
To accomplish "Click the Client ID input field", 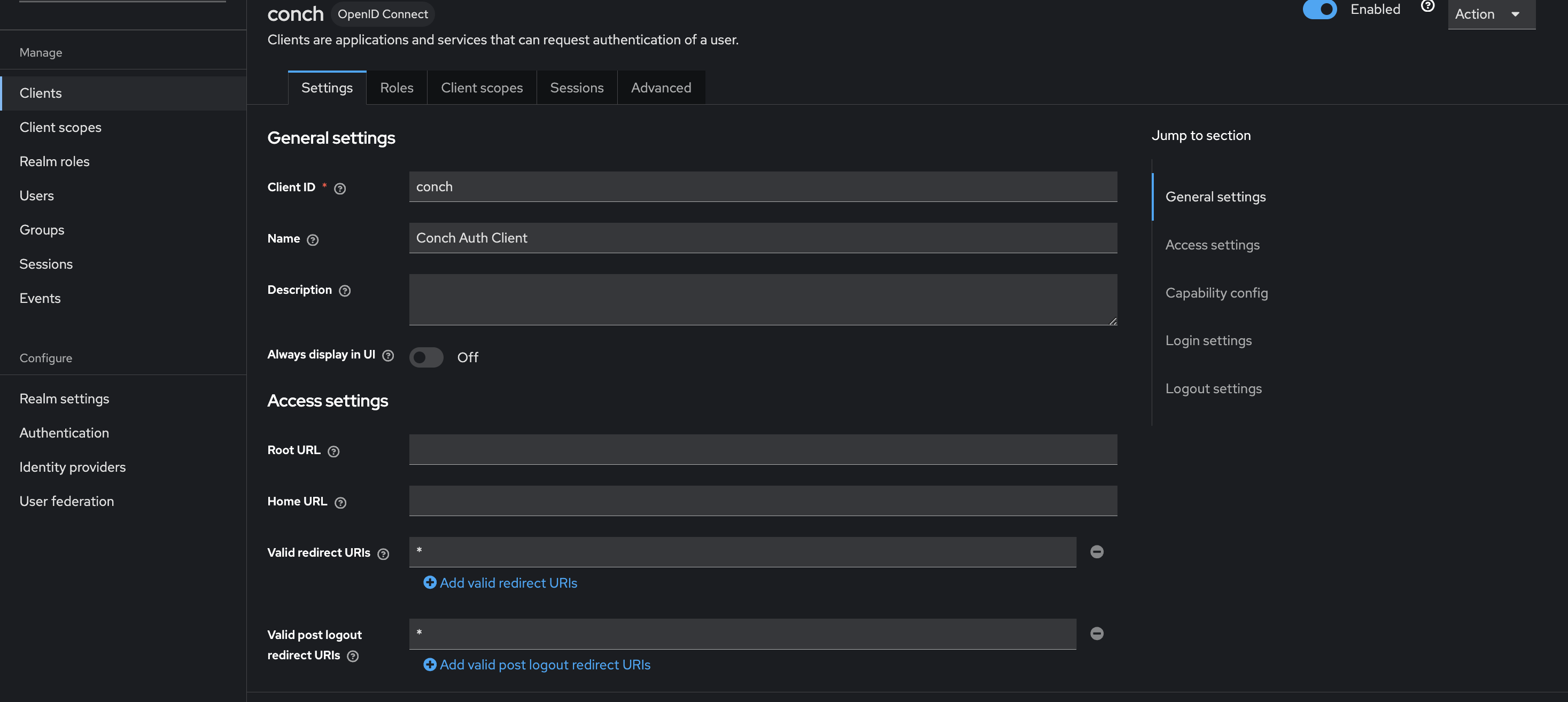I will point(763,187).
